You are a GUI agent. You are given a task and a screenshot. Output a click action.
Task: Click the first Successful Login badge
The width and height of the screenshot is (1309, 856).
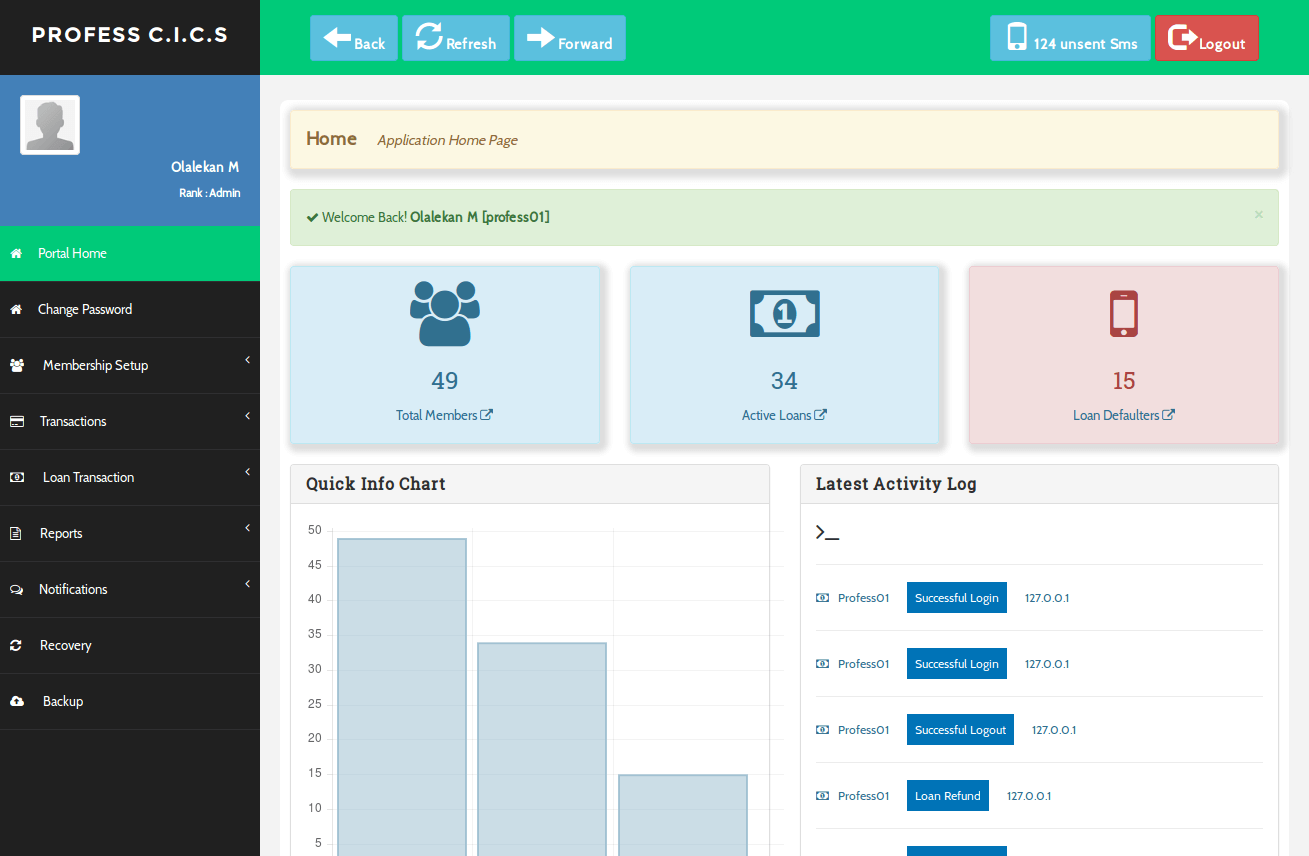(x=957, y=598)
